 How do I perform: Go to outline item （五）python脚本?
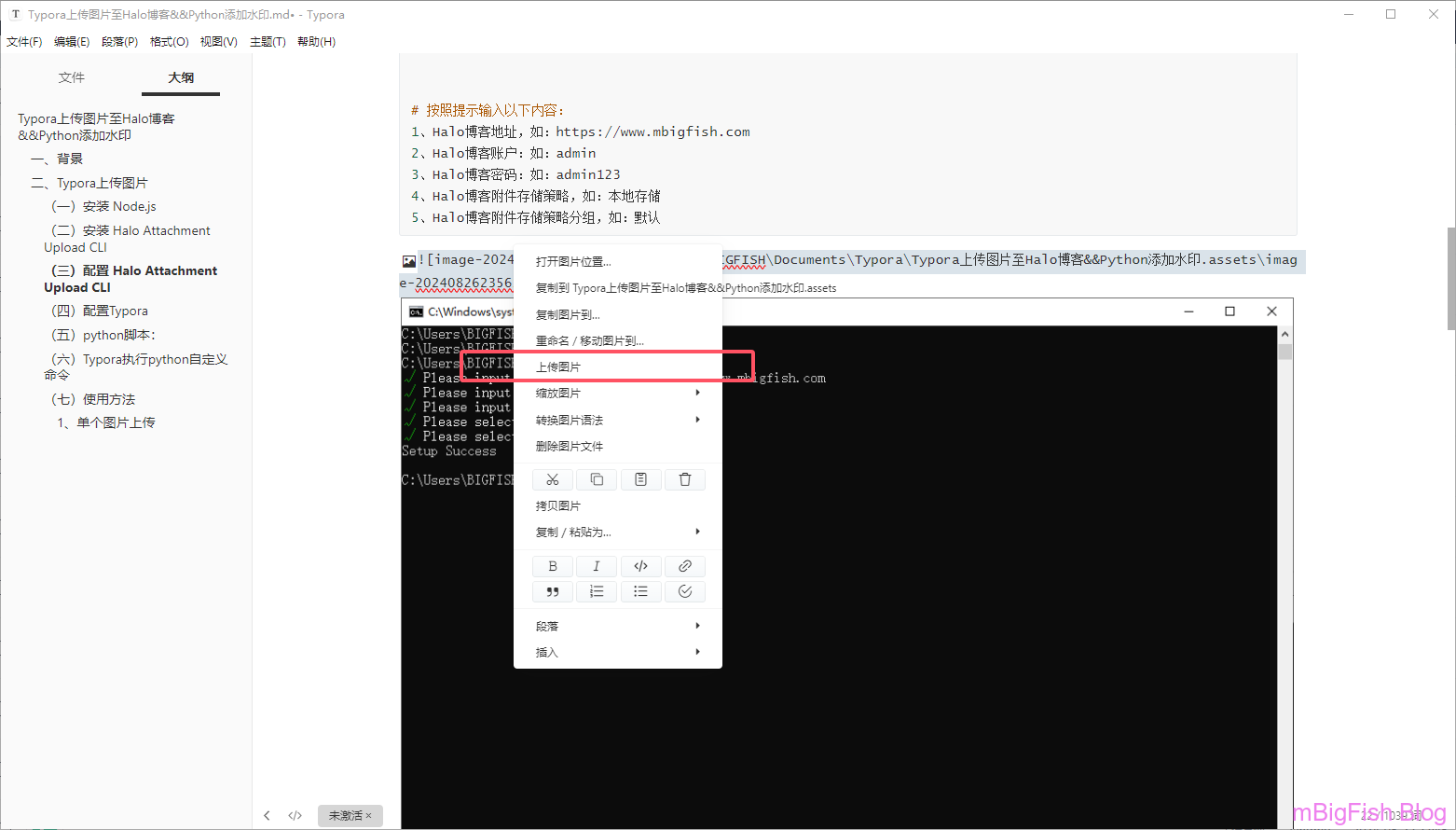click(x=103, y=335)
